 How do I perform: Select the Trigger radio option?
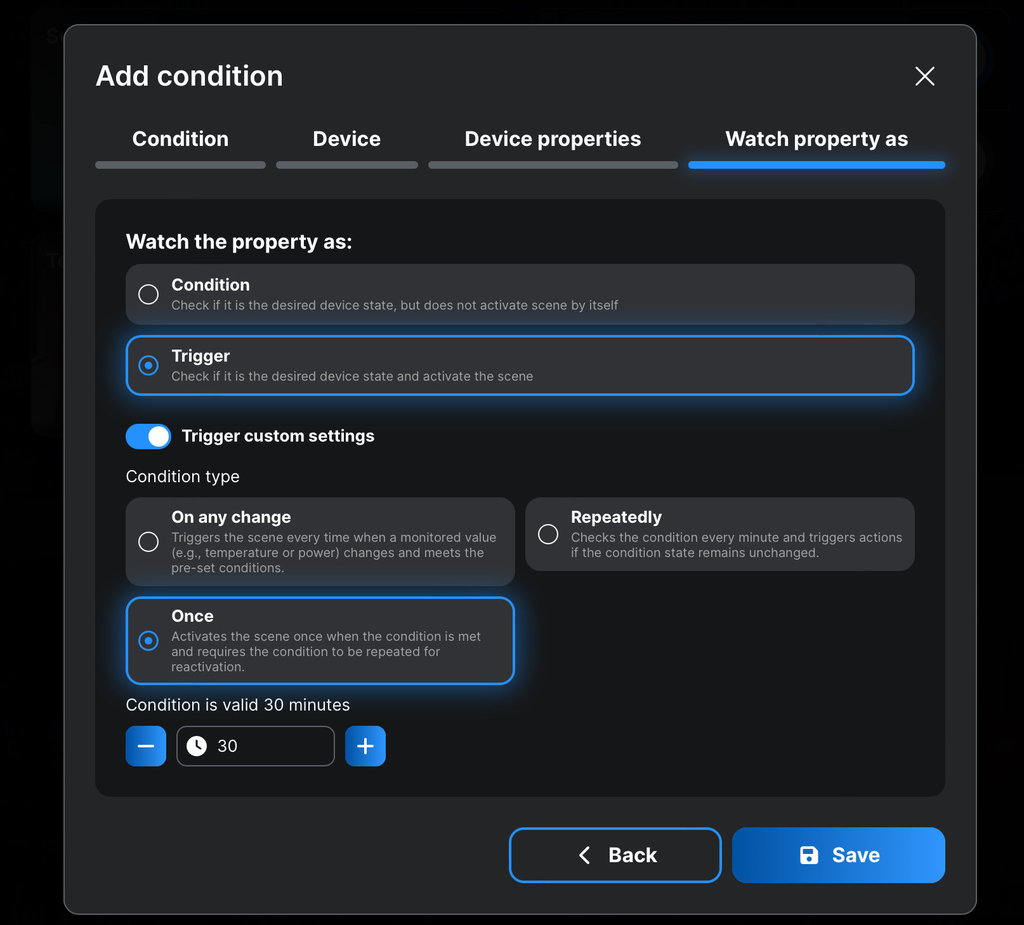coord(148,366)
